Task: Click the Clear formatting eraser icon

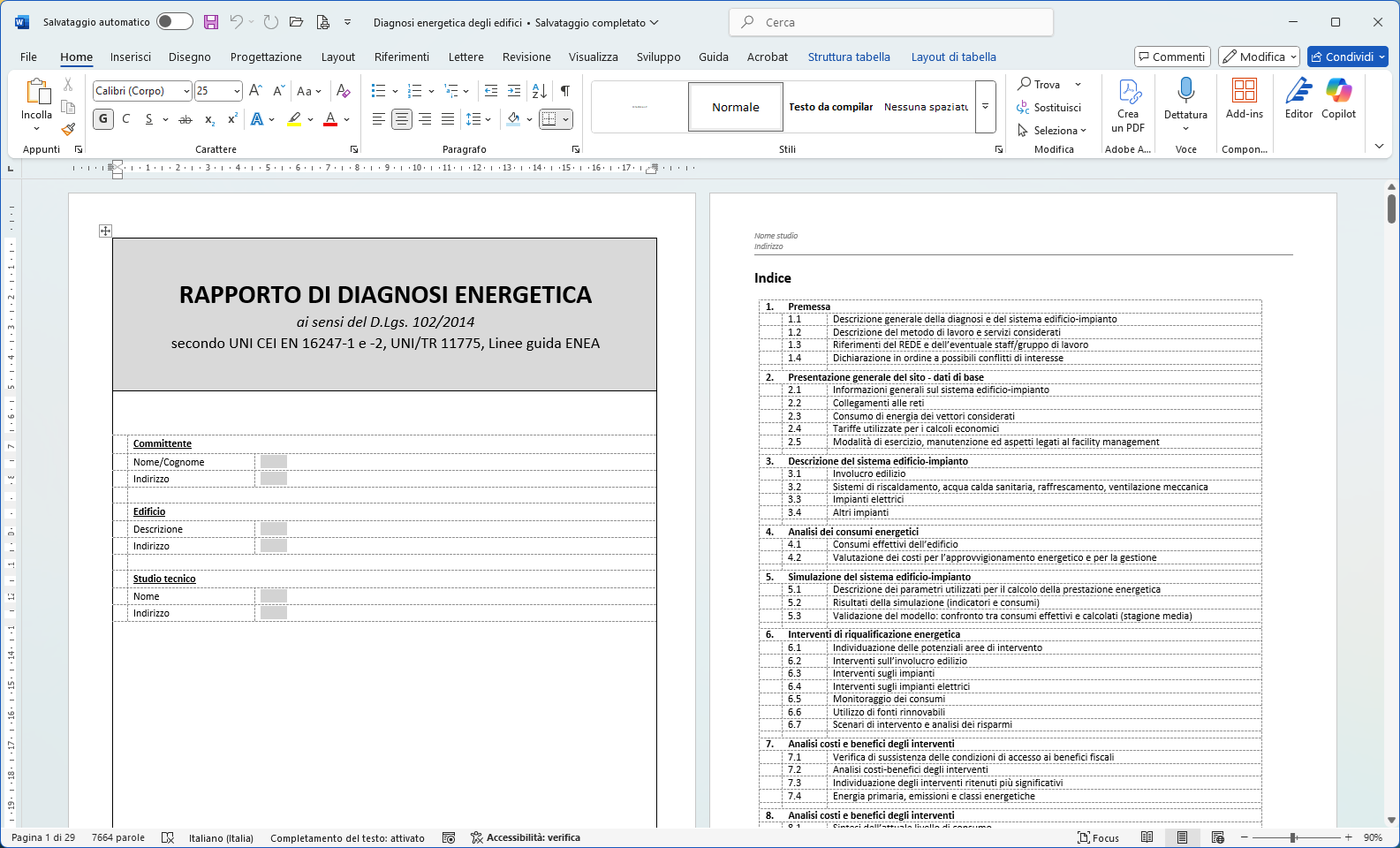Action: pyautogui.click(x=344, y=91)
